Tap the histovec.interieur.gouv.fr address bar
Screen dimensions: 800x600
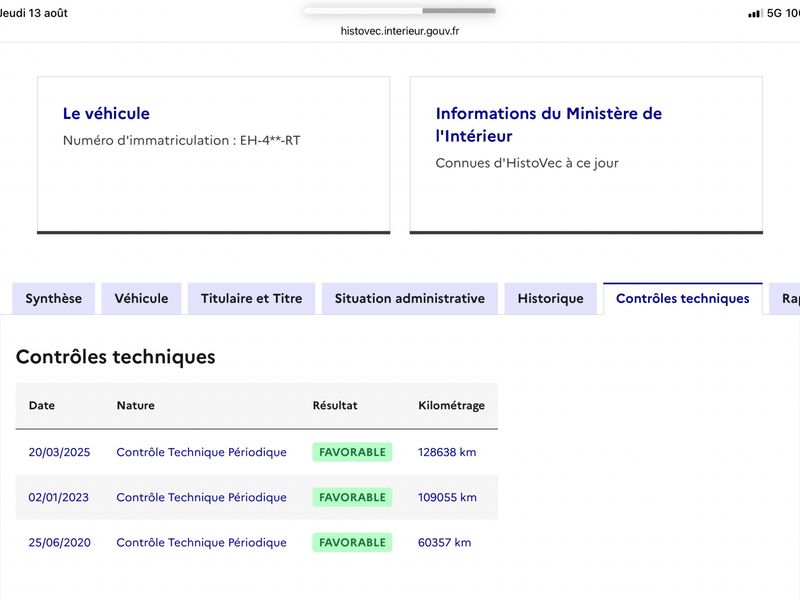[x=400, y=31]
